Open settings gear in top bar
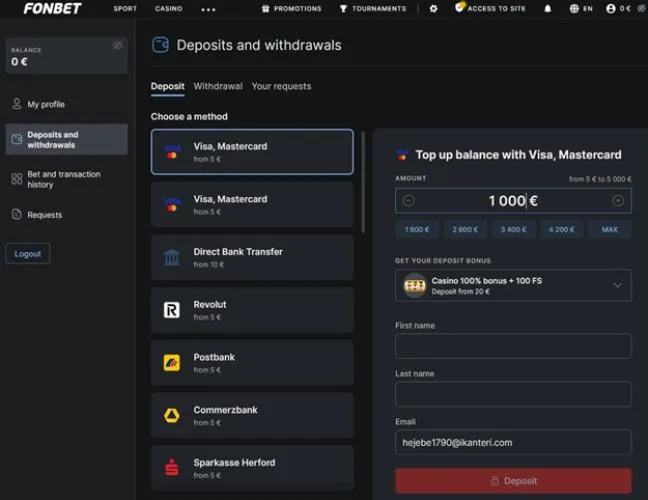648x500 pixels. [433, 9]
